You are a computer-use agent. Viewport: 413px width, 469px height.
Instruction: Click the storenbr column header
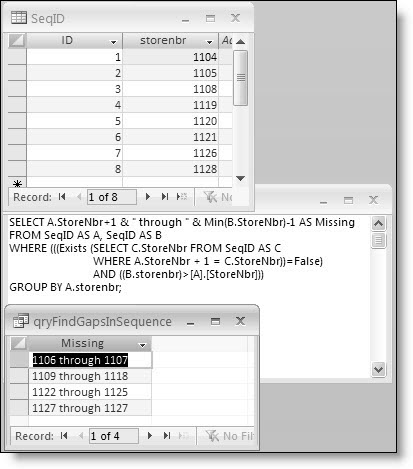pyautogui.click(x=170, y=41)
